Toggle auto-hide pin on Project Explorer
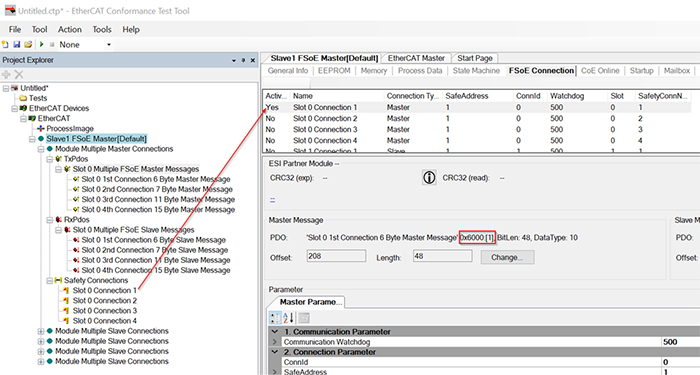 (243, 60)
